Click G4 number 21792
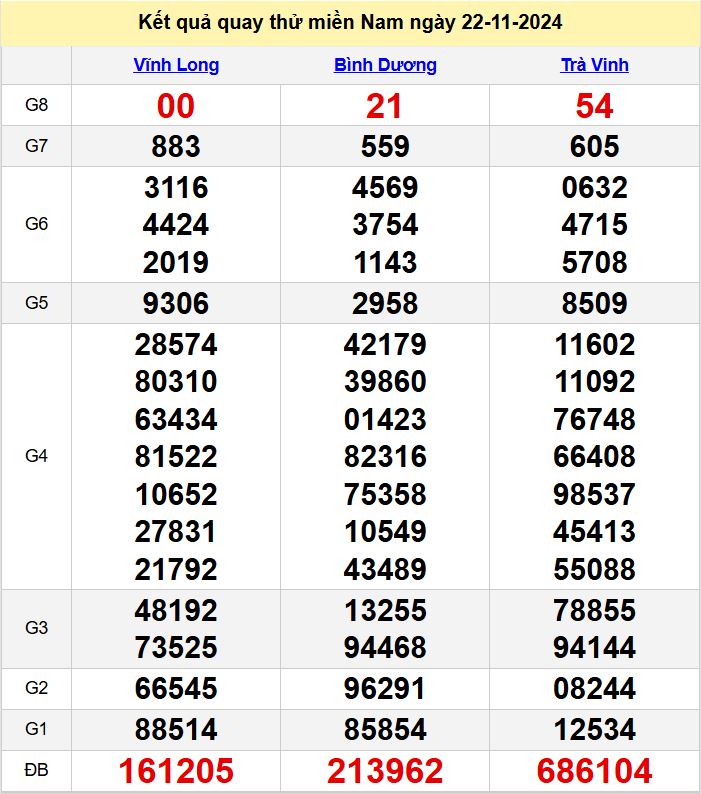701x794 pixels. coord(176,569)
